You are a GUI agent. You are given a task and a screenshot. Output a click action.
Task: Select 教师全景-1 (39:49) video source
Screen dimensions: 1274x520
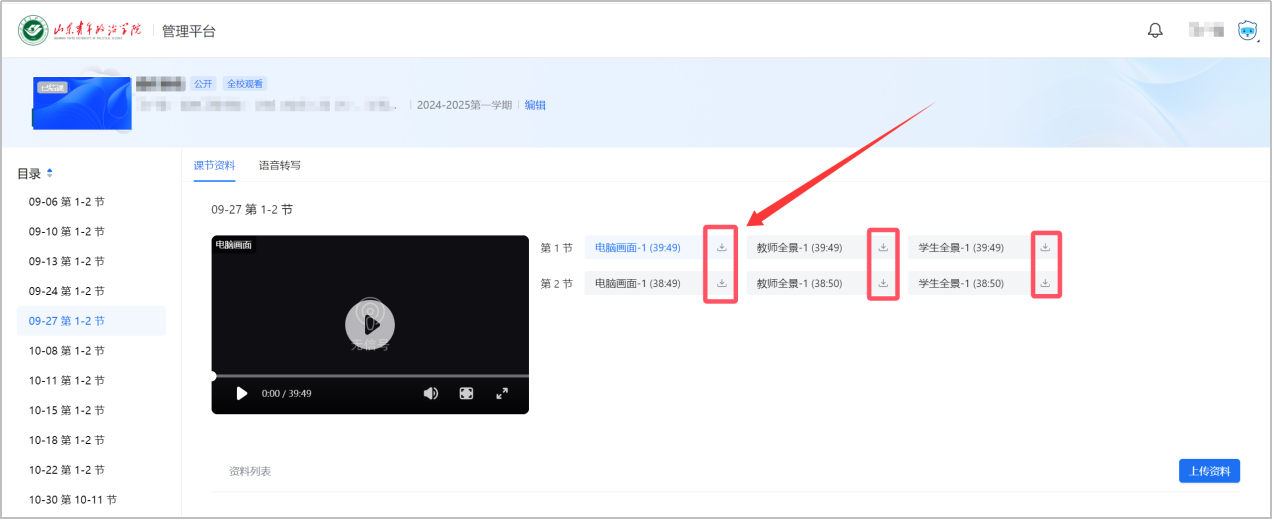pos(799,248)
